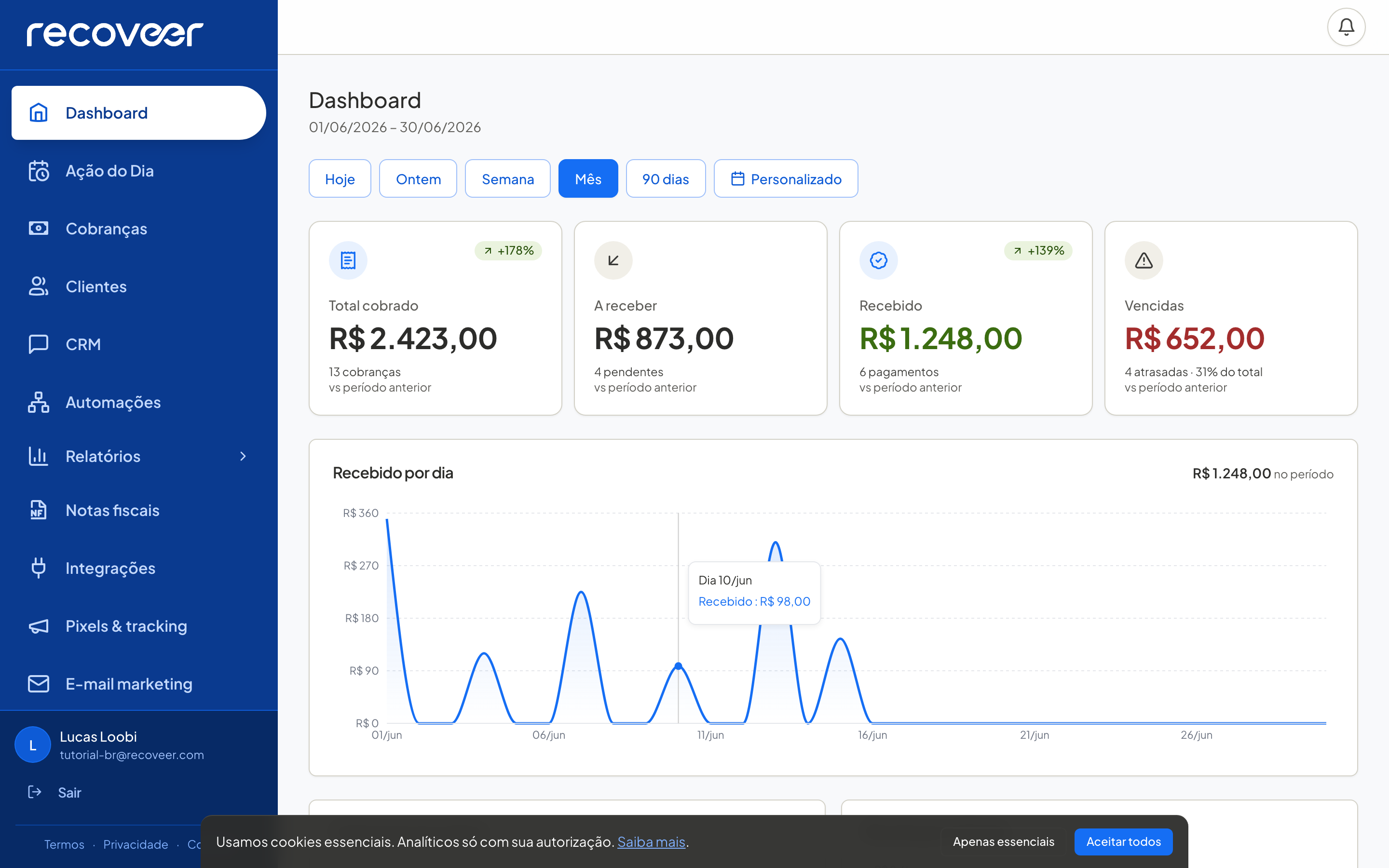Click the "13 cobranças" text

pos(365,372)
